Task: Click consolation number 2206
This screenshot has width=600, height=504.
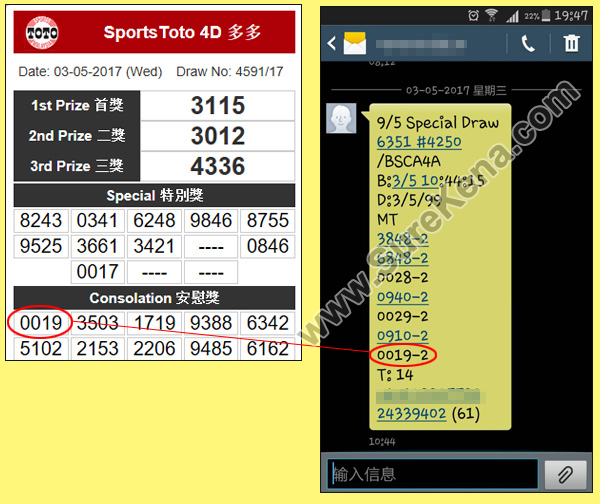Action: click(154, 349)
